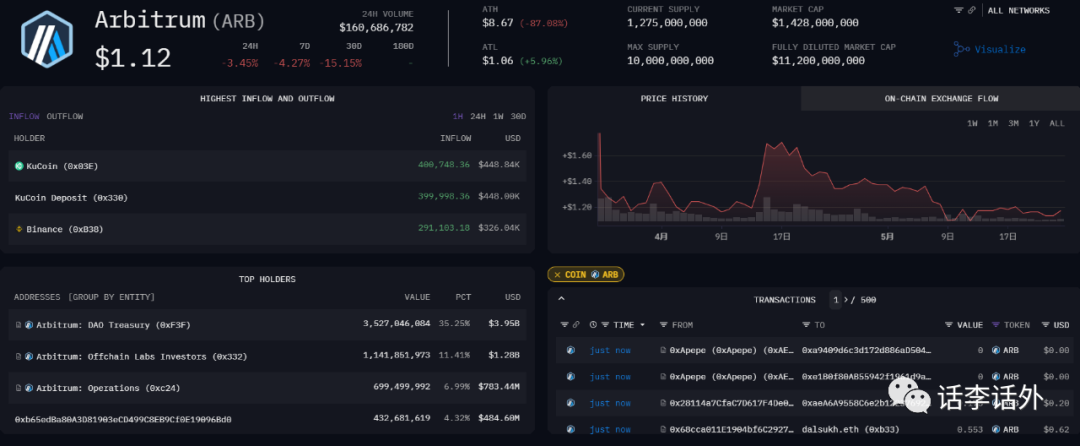Open the filter icon for the USD column
The height and width of the screenshot is (446, 1080).
coord(1046,324)
